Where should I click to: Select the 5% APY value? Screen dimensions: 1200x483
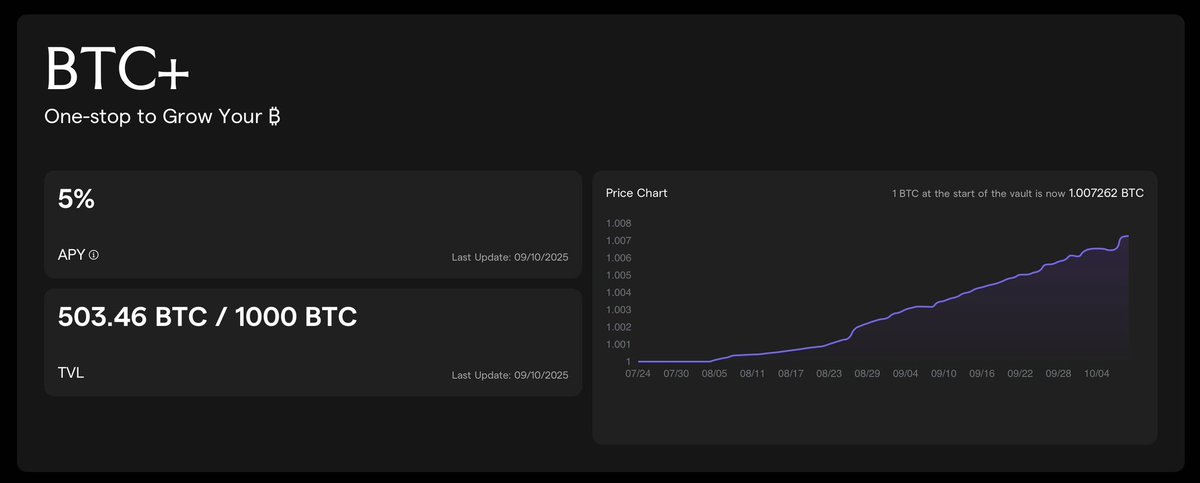pyautogui.click(x=77, y=199)
